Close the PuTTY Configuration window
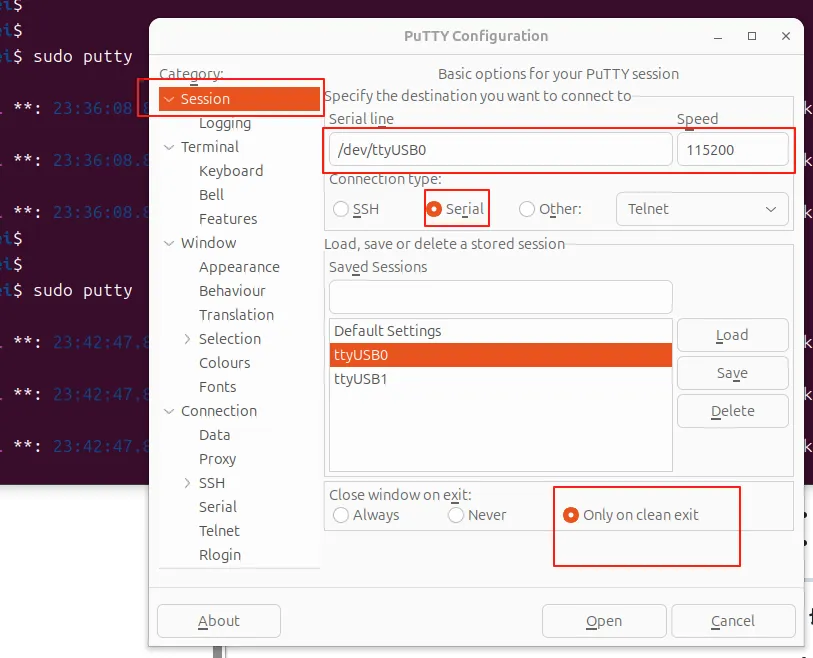This screenshot has height=658, width=813. click(786, 36)
